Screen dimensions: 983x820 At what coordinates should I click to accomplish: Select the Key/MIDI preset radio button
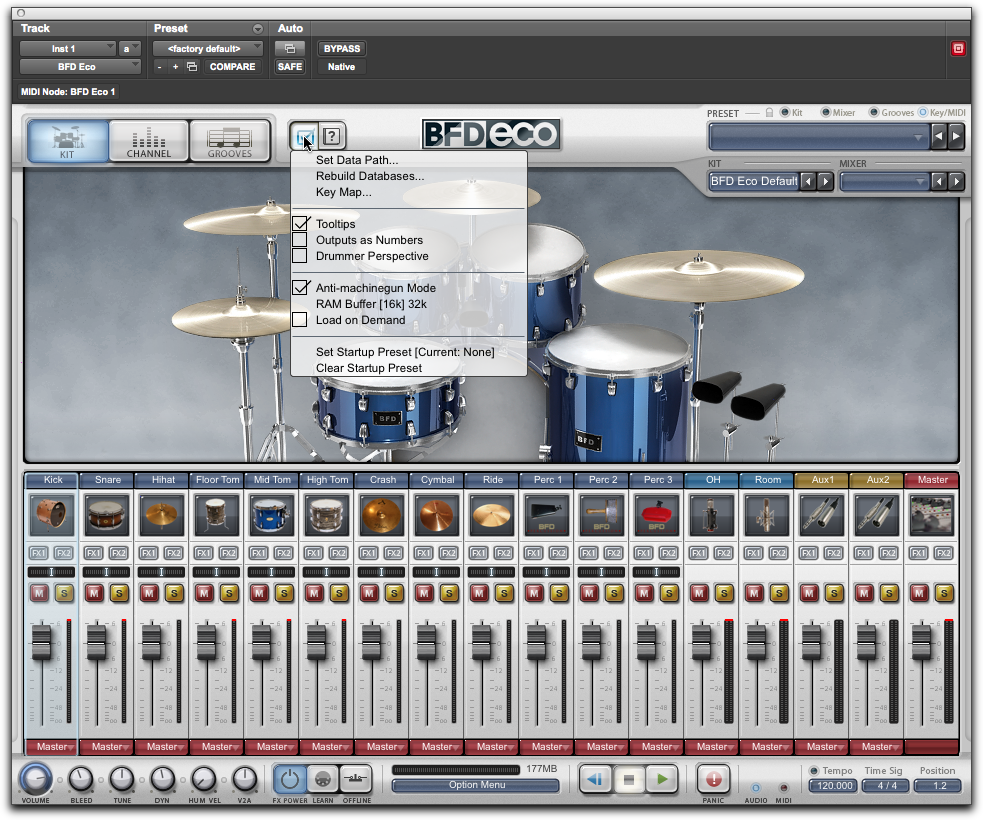(922, 112)
